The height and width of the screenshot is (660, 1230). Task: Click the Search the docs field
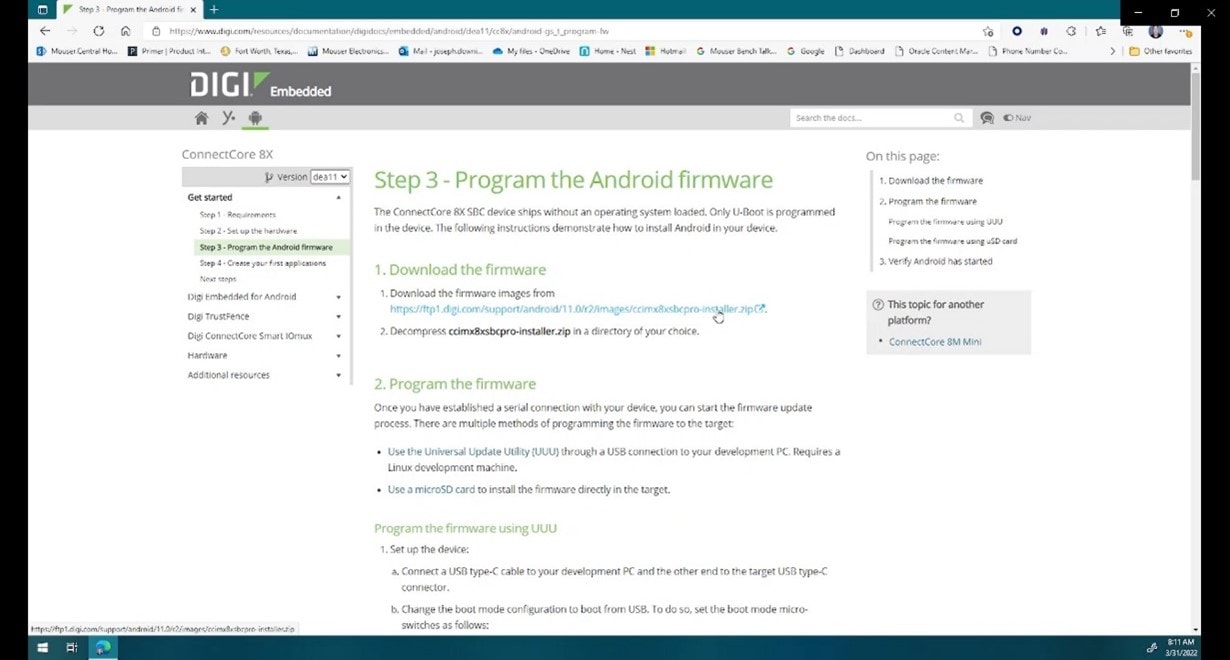pyautogui.click(x=868, y=118)
